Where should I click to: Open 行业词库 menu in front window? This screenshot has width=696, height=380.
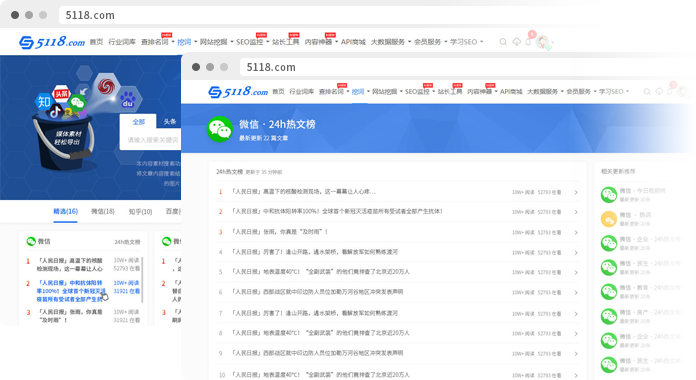tap(301, 91)
